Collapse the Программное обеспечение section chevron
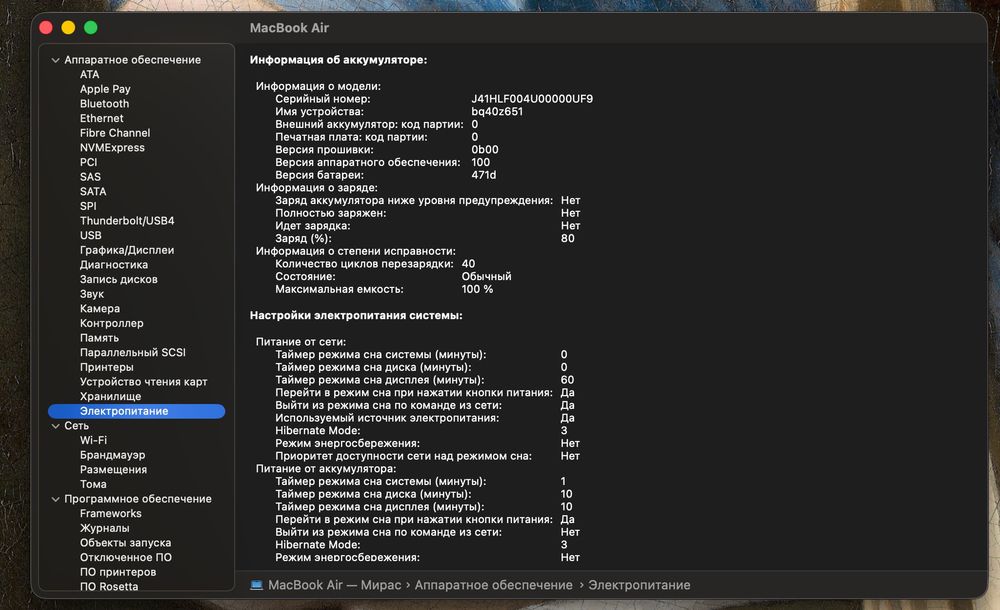This screenshot has height=610, width=1000. point(55,499)
